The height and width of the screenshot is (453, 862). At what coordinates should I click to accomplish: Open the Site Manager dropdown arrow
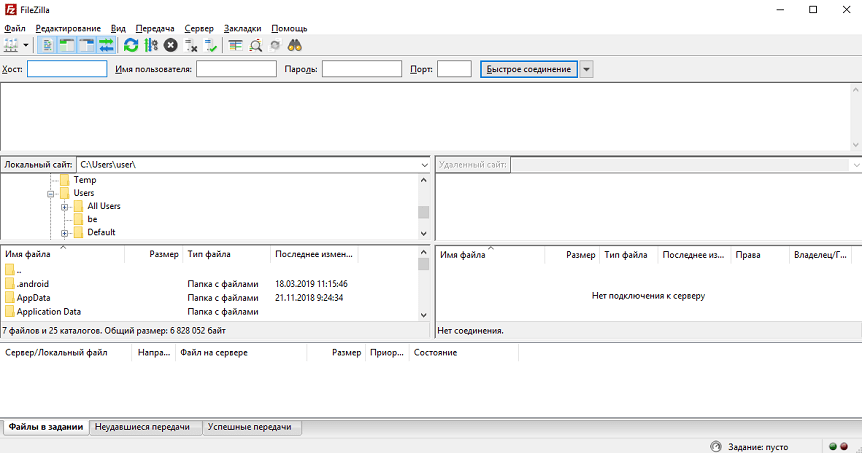point(26,45)
